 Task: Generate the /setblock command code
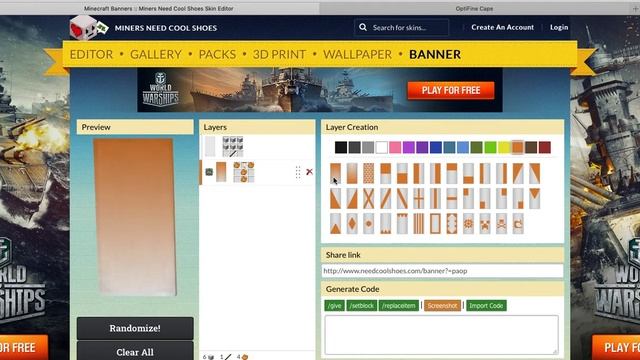361,306
